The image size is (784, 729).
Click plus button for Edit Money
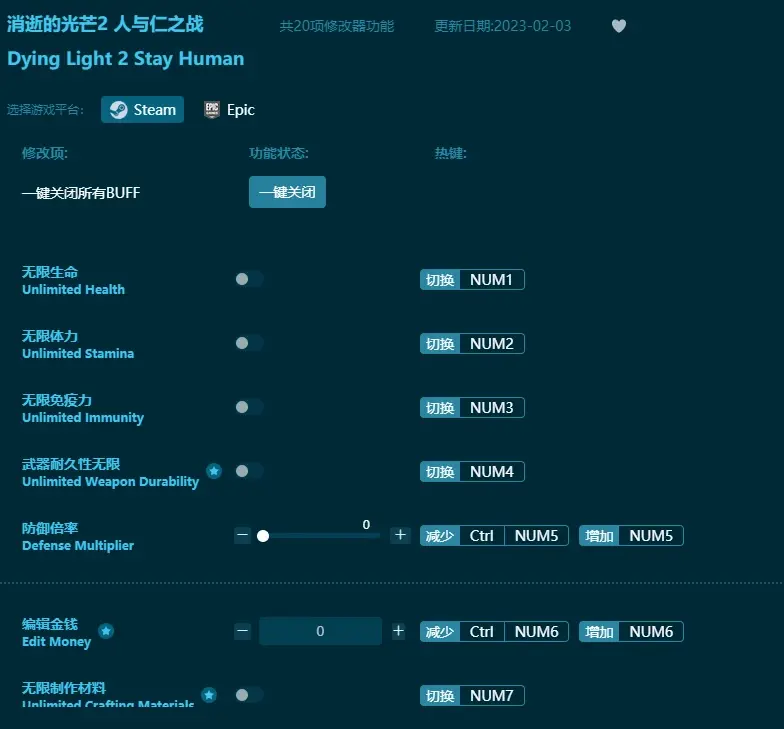398,631
